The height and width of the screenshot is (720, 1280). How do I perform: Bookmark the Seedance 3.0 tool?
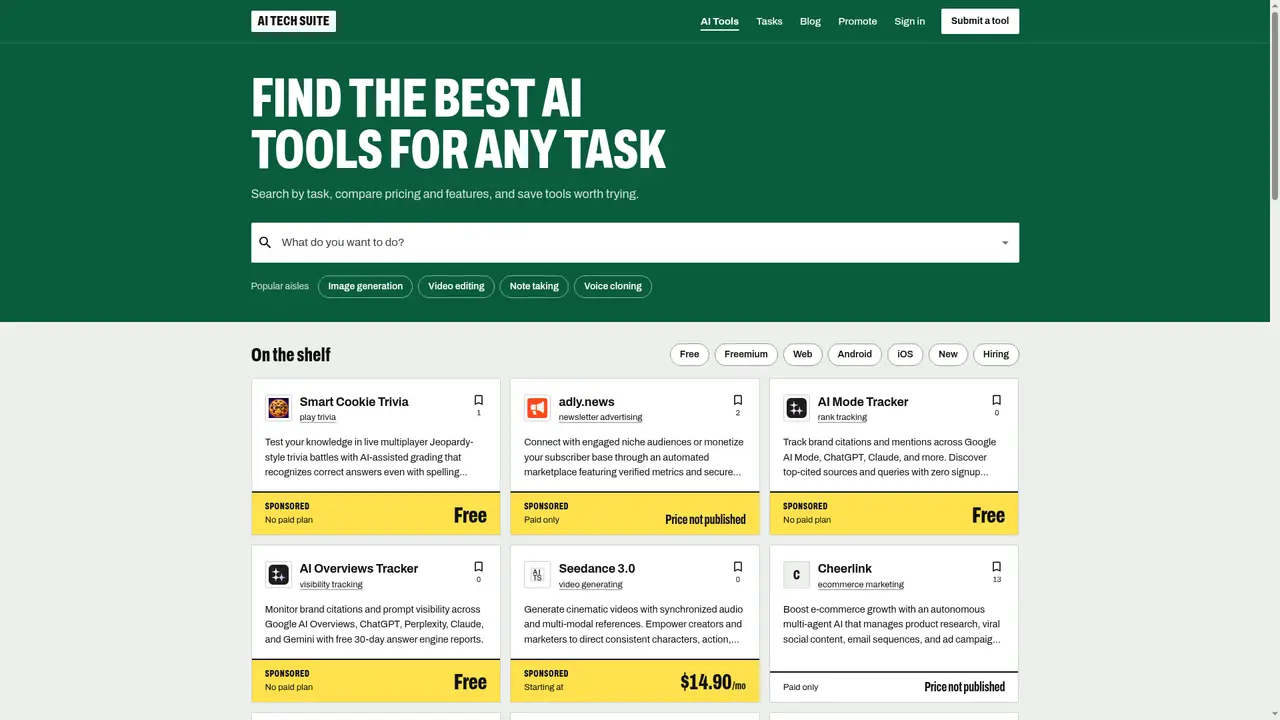tap(738, 567)
